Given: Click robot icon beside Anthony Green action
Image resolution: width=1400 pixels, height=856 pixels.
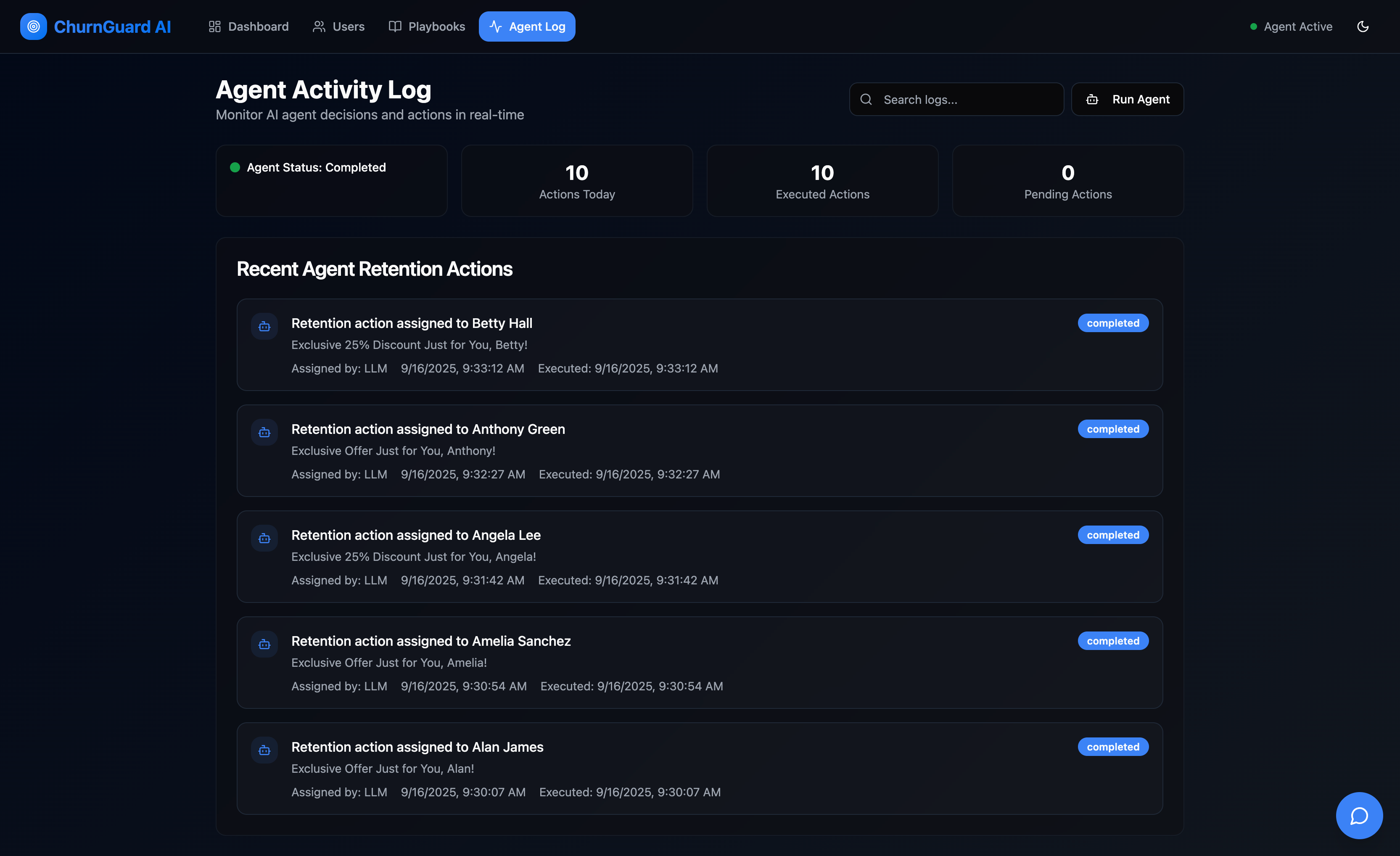Looking at the screenshot, I should (x=264, y=432).
